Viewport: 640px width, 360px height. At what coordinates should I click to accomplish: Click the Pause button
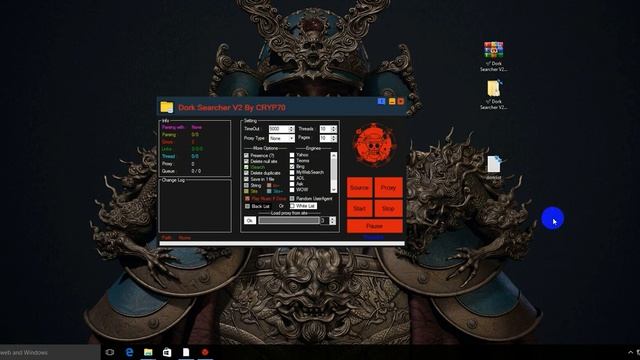pyautogui.click(x=374, y=226)
